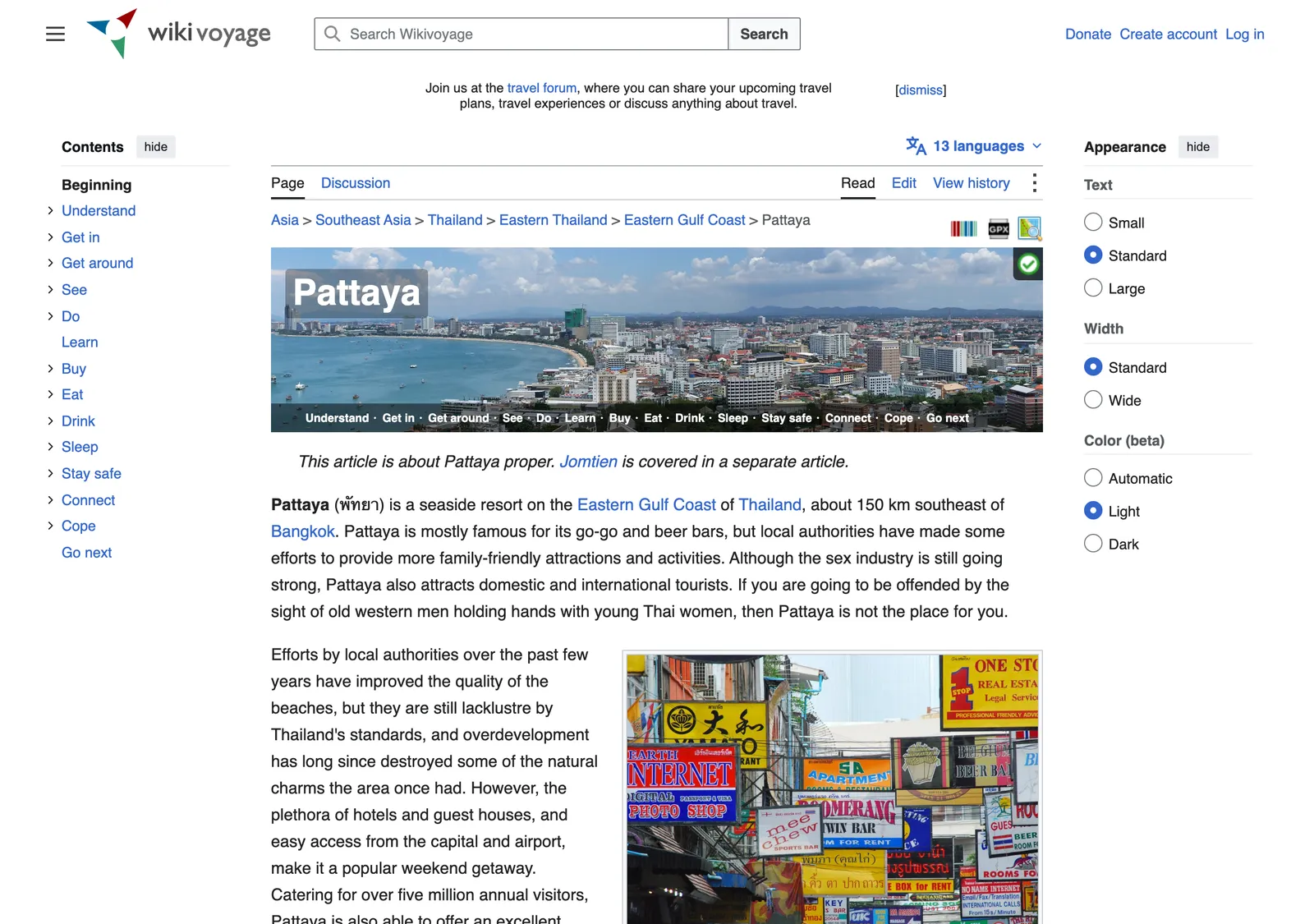Open the three-dot more options menu
This screenshot has width=1314, height=924.
point(1034,183)
